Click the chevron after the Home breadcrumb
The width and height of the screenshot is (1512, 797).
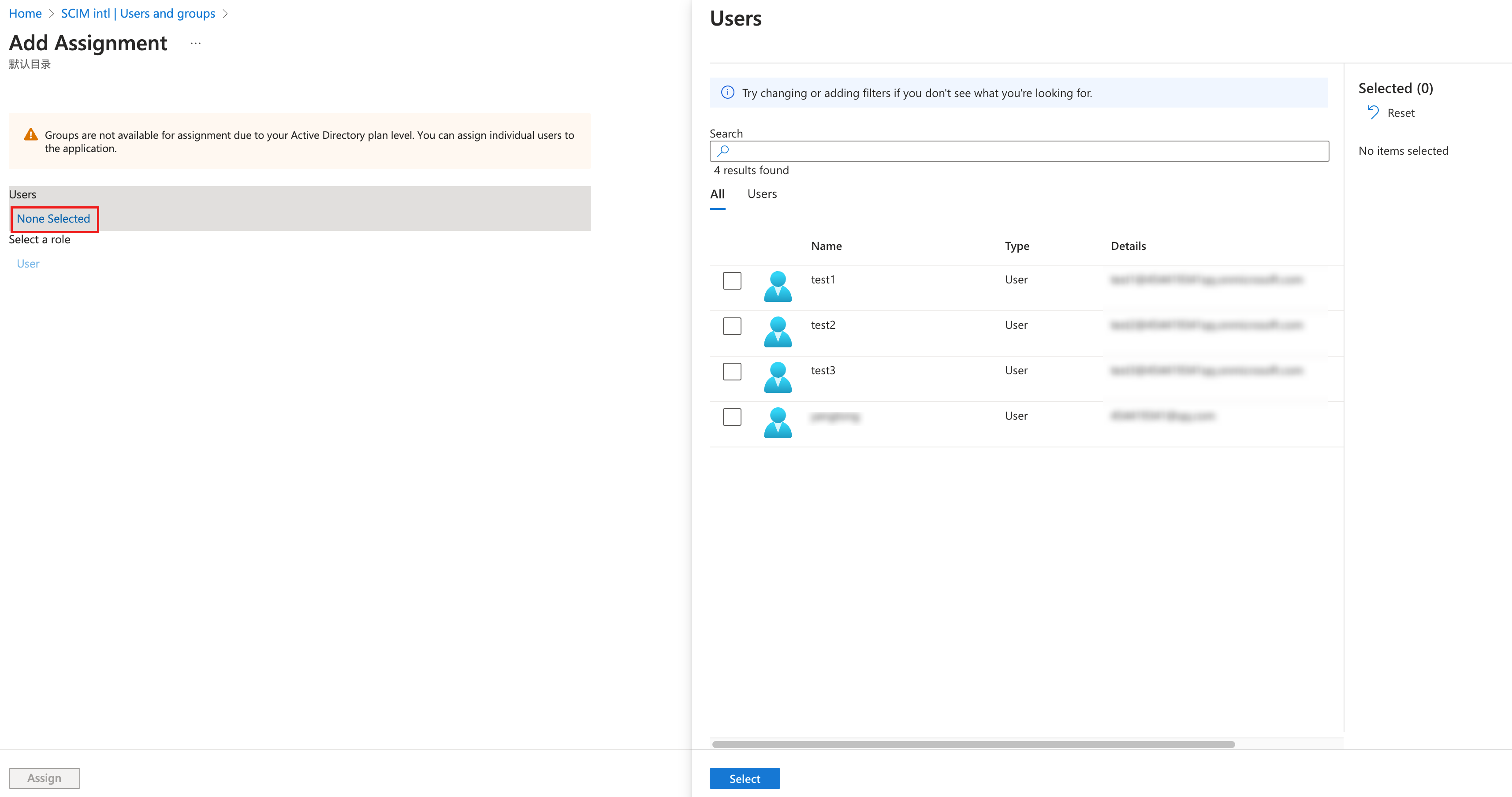point(51,14)
